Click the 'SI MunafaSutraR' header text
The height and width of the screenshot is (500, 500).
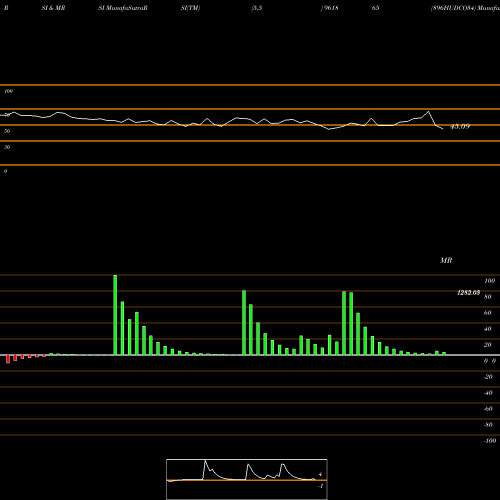(x=123, y=8)
